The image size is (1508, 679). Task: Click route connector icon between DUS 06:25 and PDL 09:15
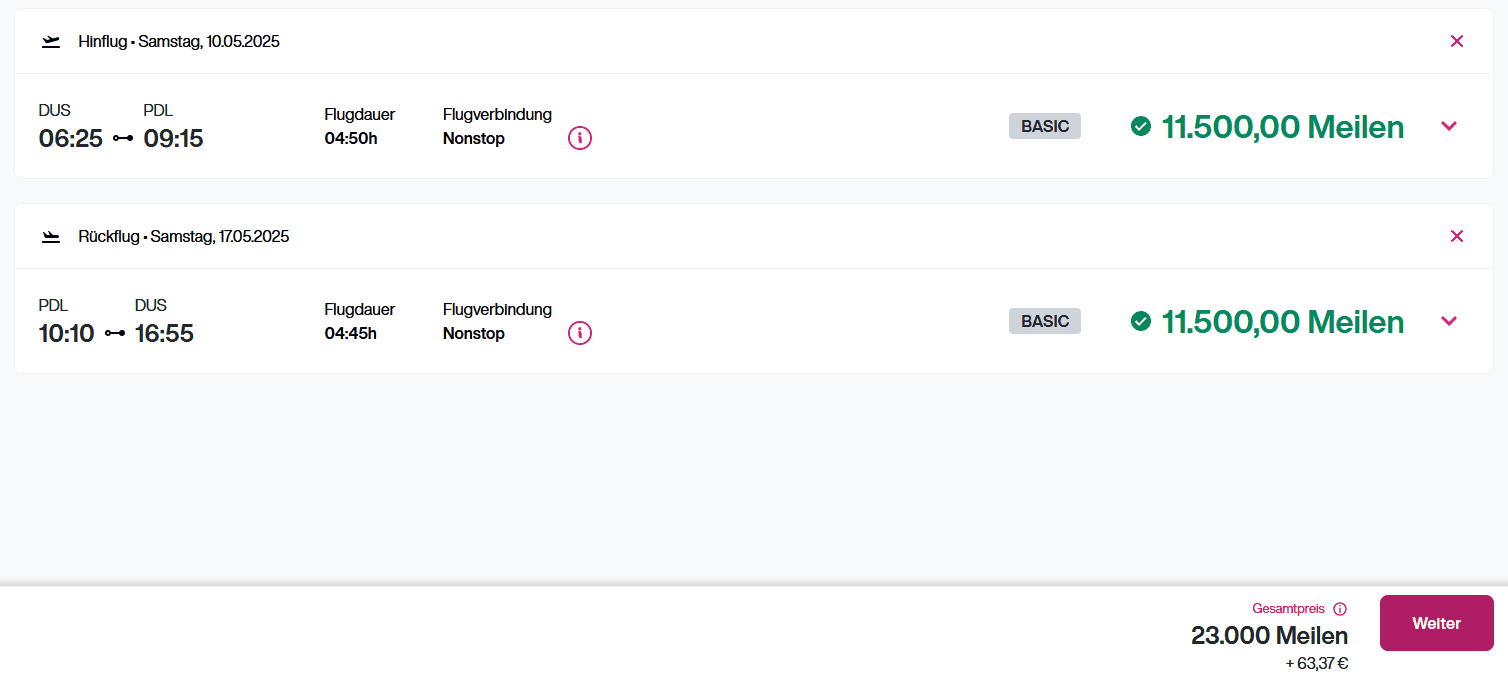(123, 138)
